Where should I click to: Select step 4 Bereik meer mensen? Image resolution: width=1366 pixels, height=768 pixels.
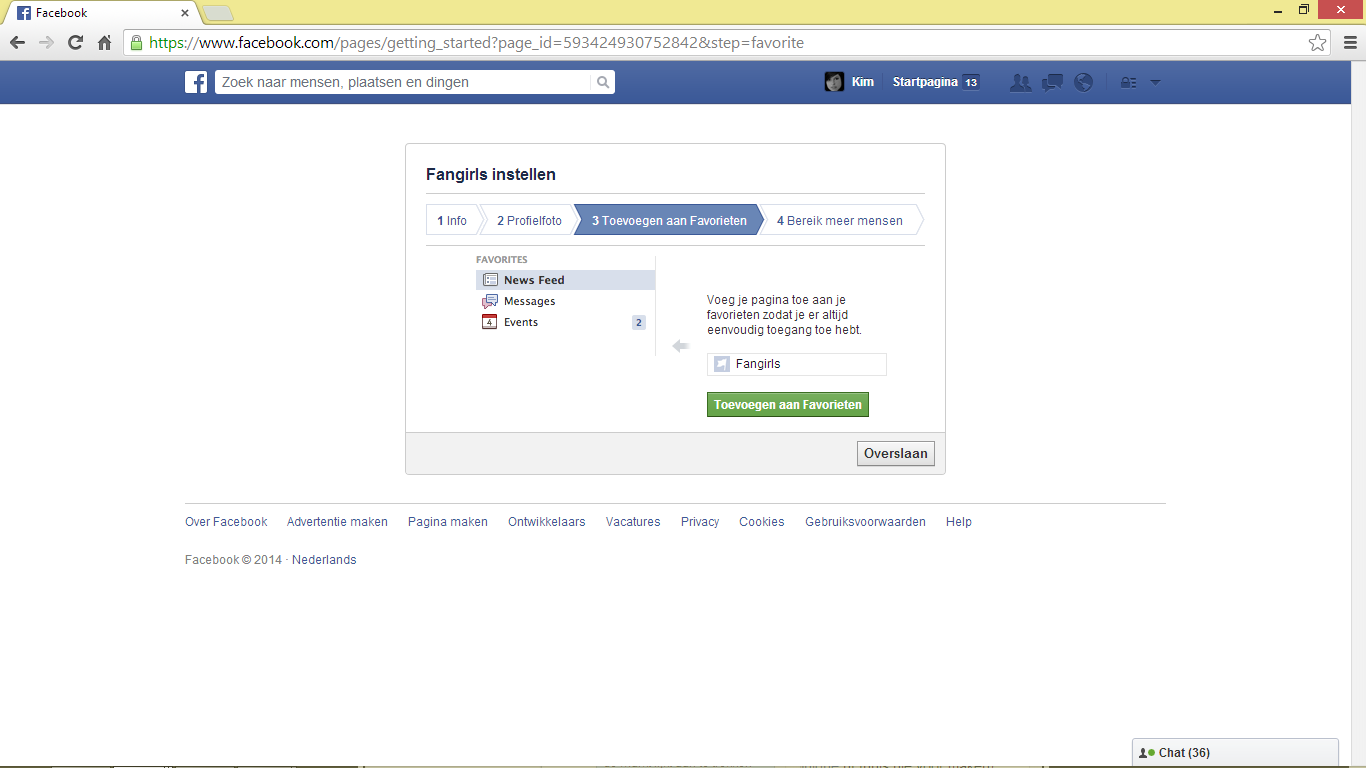(840, 221)
